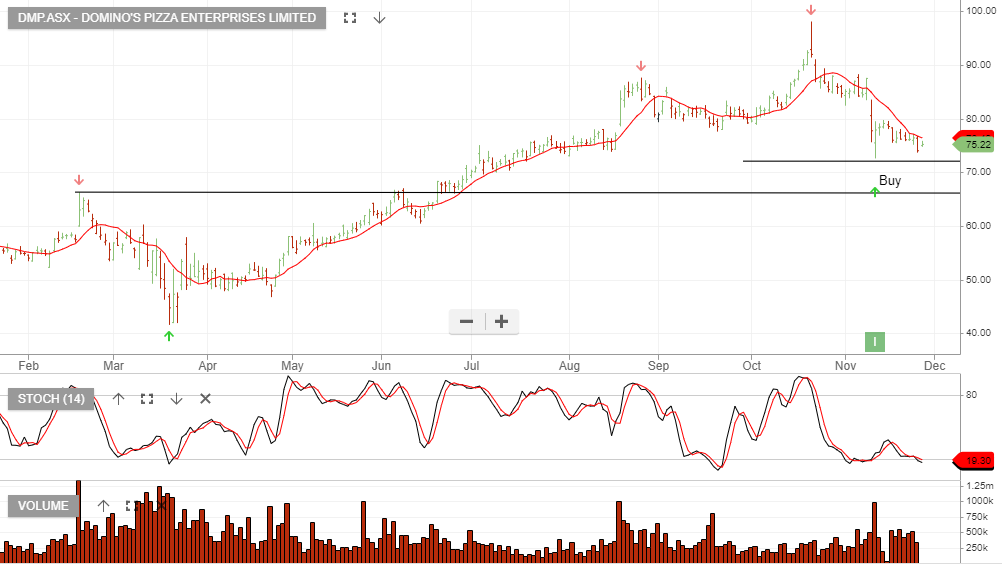Select the Aug label on time axis
The height and width of the screenshot is (566, 1002).
pyautogui.click(x=569, y=365)
